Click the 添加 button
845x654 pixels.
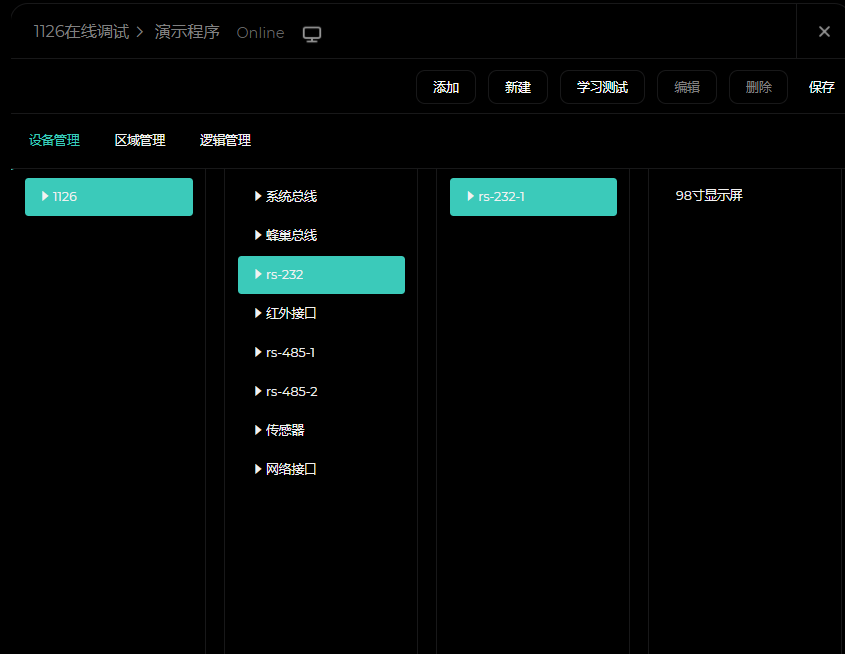(x=446, y=87)
